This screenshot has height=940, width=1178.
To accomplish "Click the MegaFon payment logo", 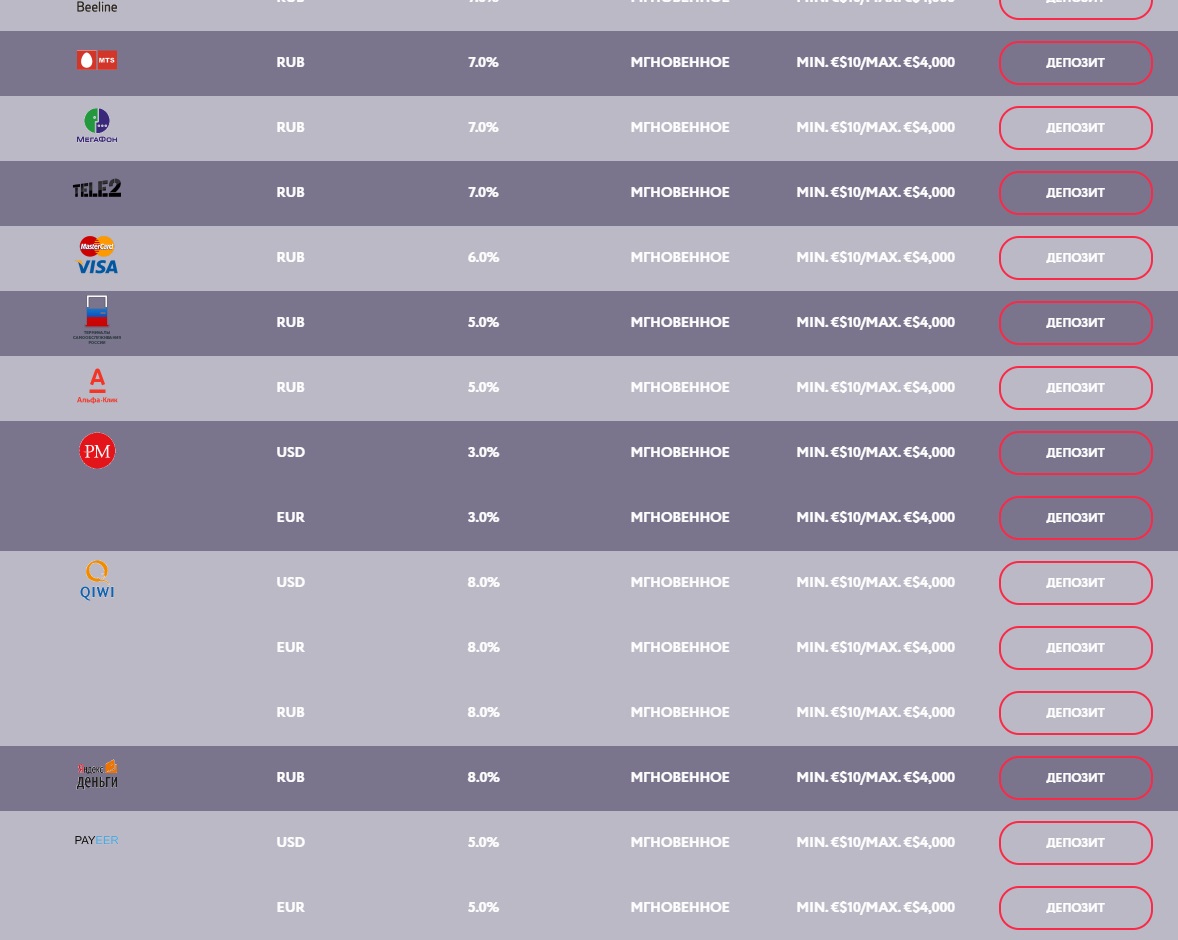I will tap(97, 125).
